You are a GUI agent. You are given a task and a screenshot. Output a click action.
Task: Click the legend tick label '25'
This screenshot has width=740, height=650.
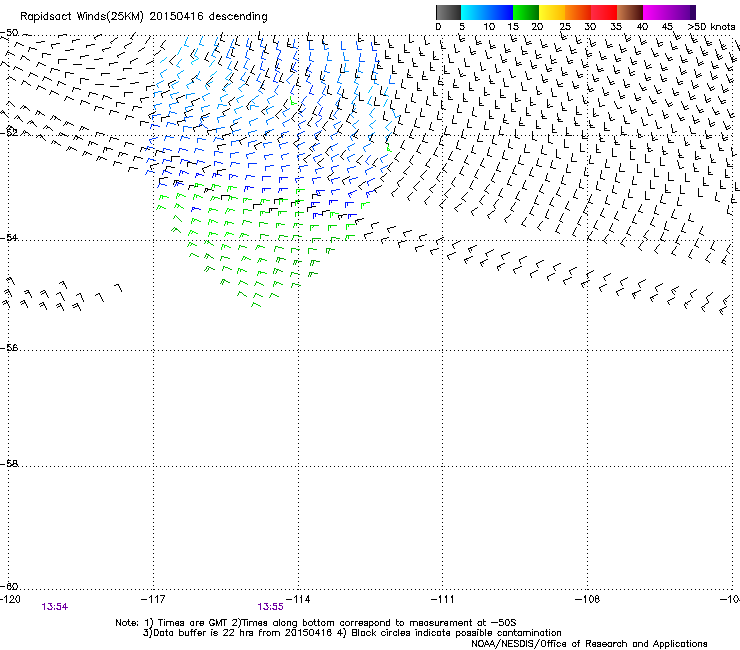pos(565,27)
